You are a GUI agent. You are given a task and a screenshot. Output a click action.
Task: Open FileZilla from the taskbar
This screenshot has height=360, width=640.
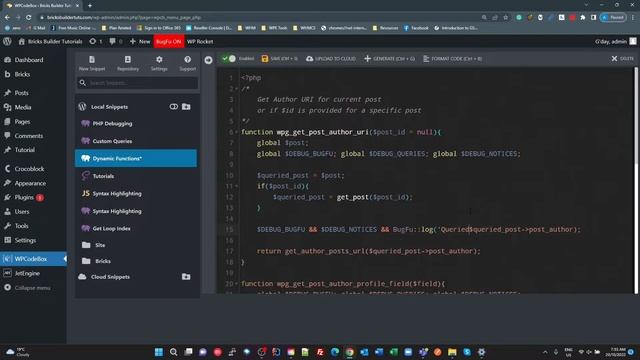tap(320, 352)
